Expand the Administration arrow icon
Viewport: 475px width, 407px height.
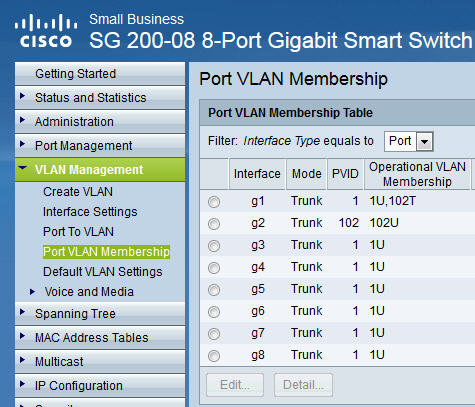[22, 120]
